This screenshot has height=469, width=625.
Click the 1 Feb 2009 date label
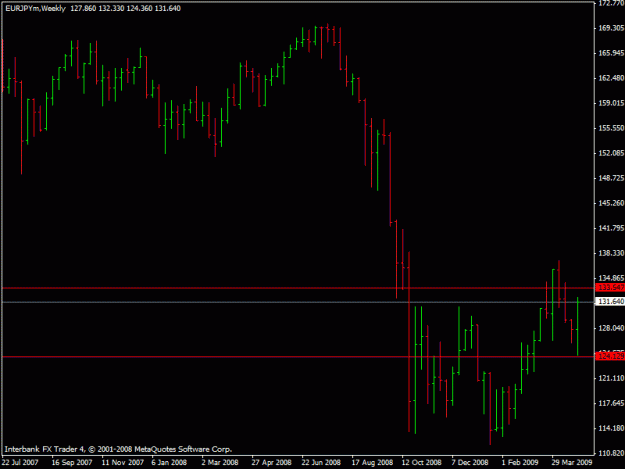coord(520,462)
